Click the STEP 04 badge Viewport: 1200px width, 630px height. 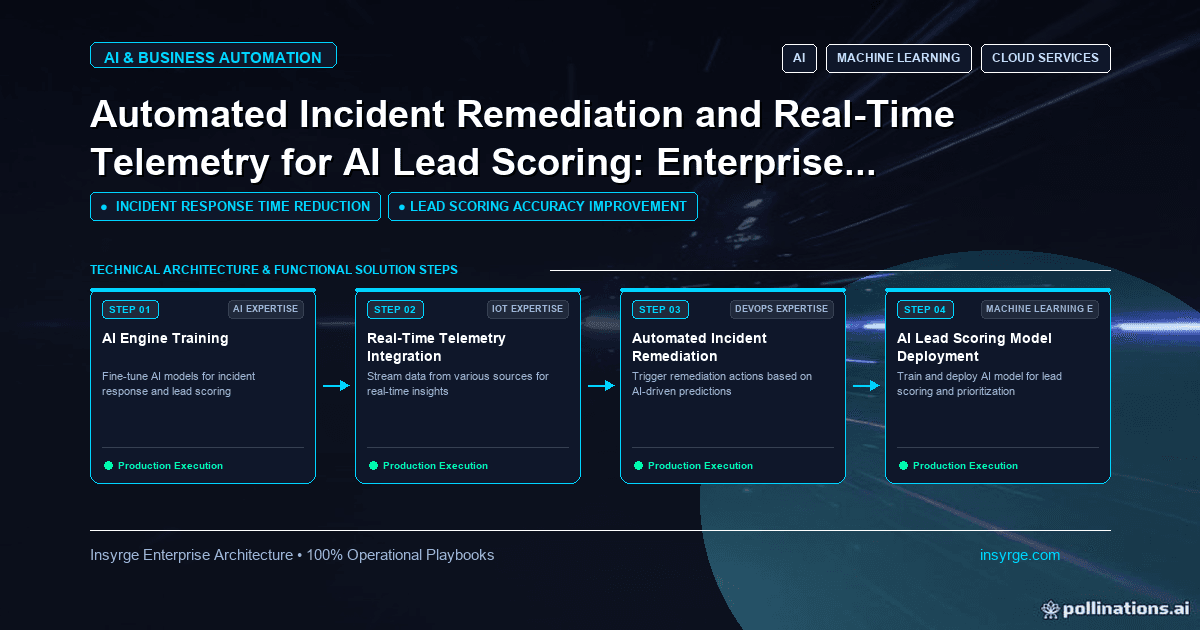[925, 309]
